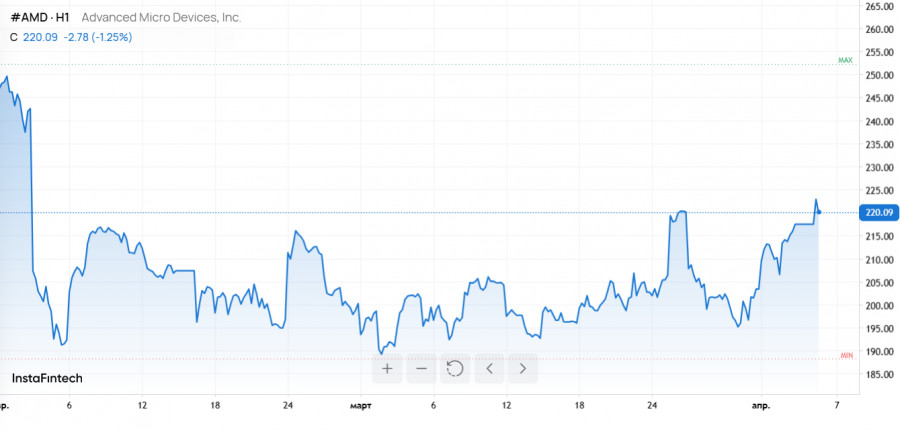Click current price tag 220.09 on axis
The image size is (900, 432).
click(878, 213)
